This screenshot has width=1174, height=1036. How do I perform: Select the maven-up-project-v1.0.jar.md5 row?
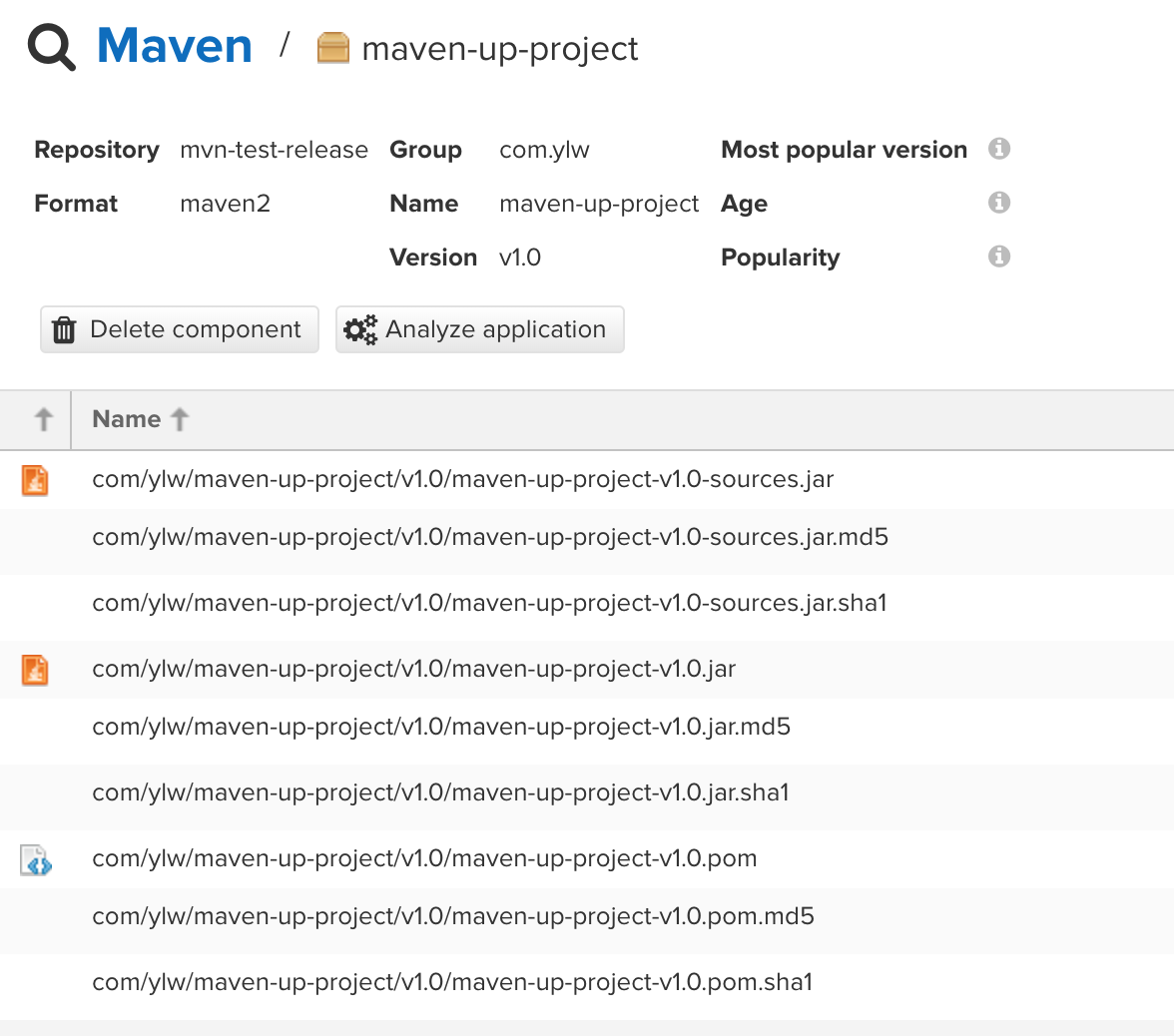pos(587,731)
